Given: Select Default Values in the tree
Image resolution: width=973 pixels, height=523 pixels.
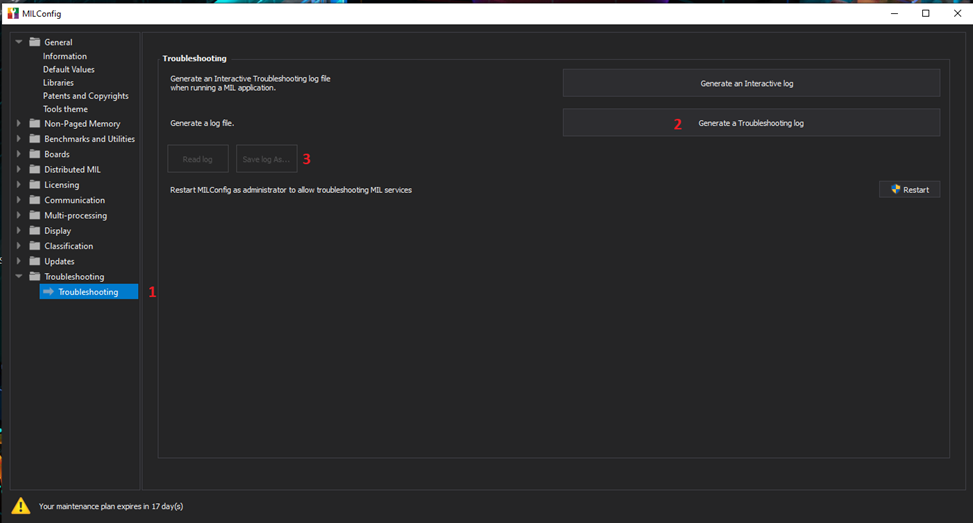Looking at the screenshot, I should [68, 69].
